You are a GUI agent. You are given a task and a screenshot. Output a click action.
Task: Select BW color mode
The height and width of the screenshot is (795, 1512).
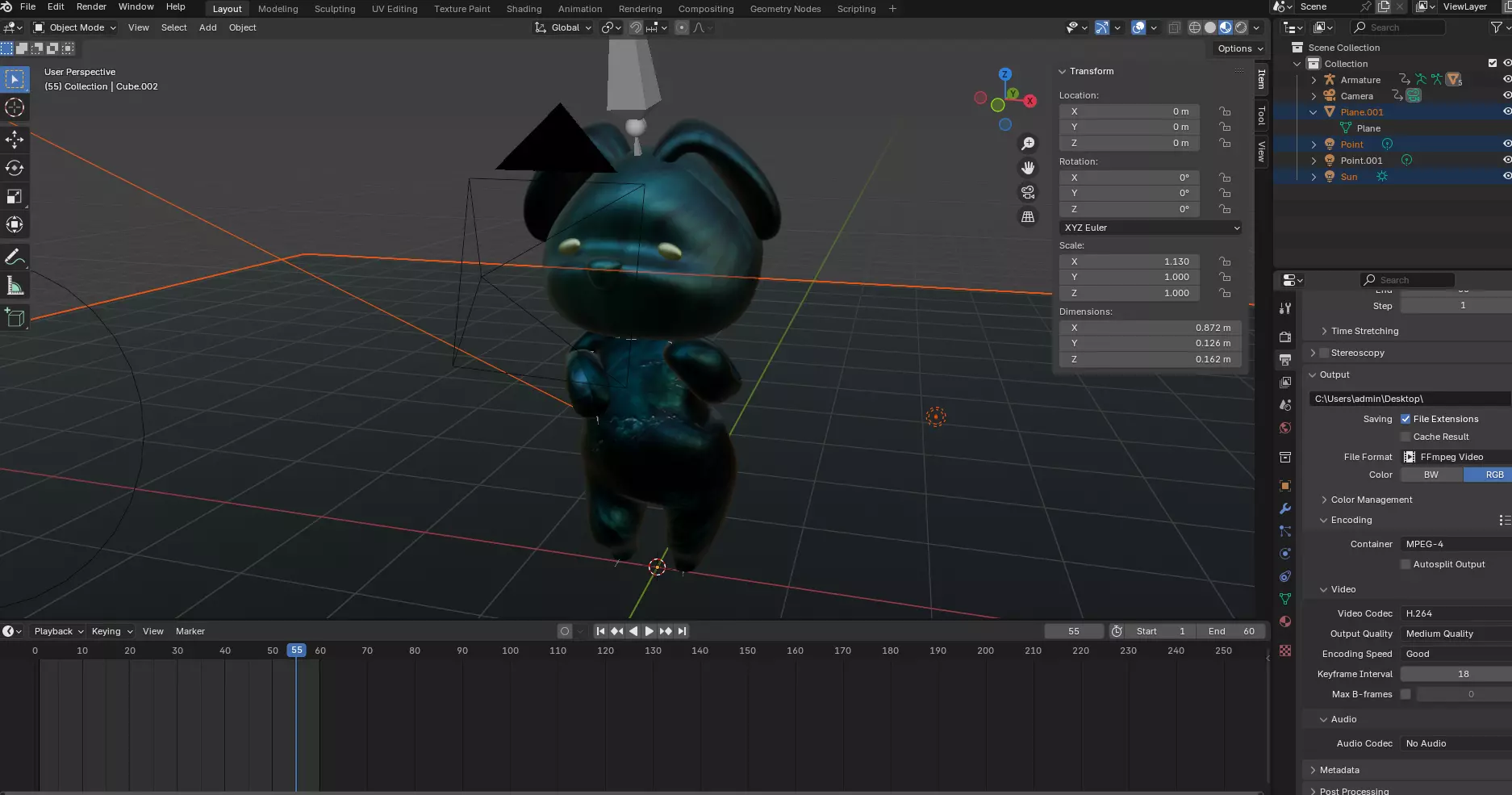coord(1431,475)
